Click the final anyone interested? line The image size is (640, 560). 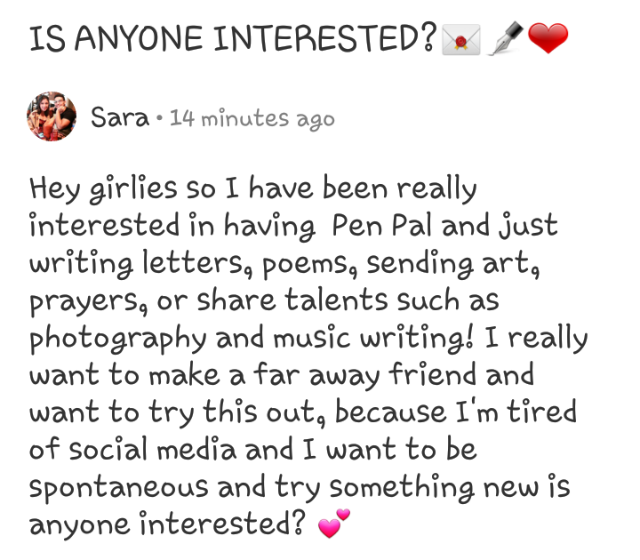coord(167,524)
